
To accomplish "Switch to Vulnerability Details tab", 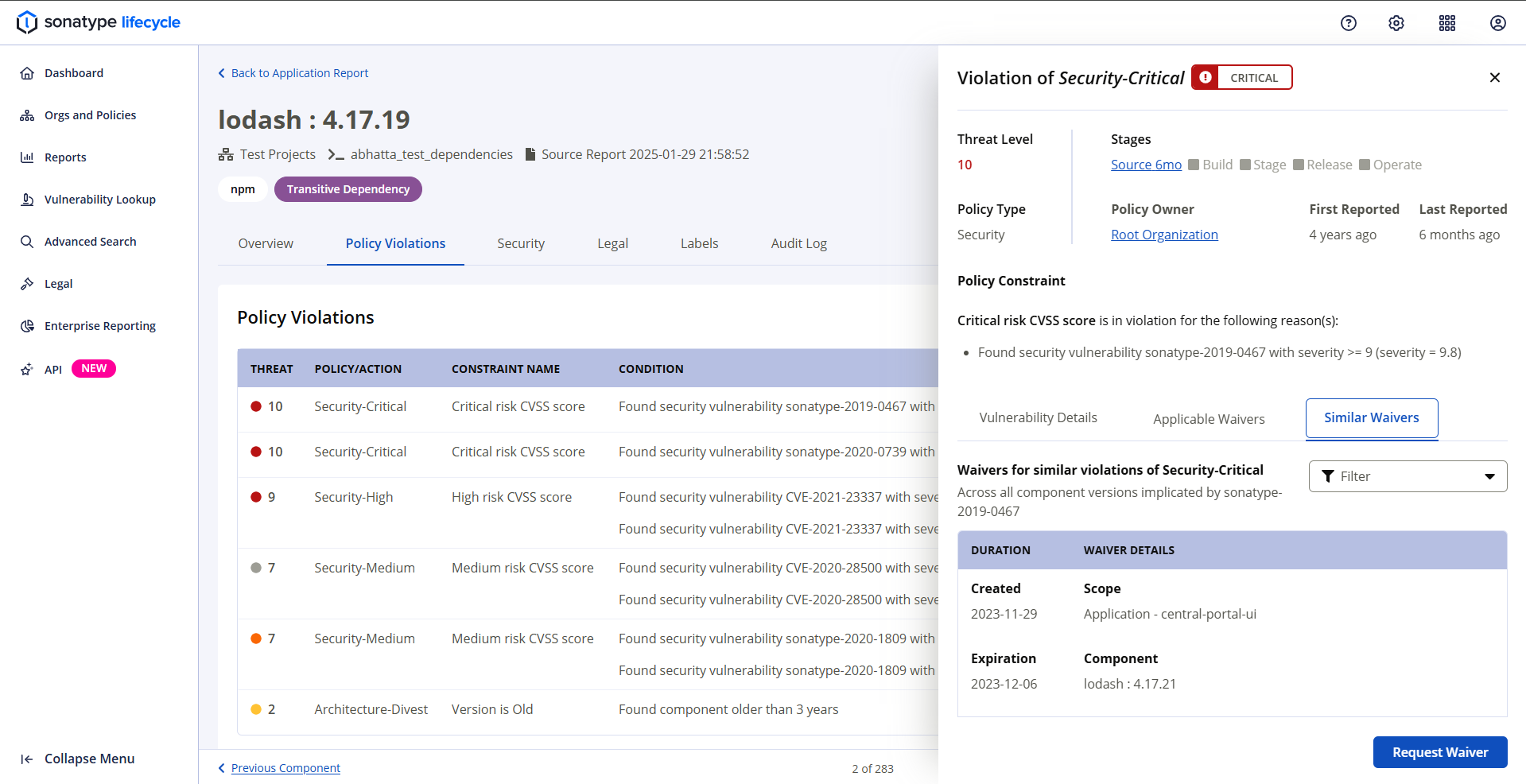I will (x=1038, y=417).
